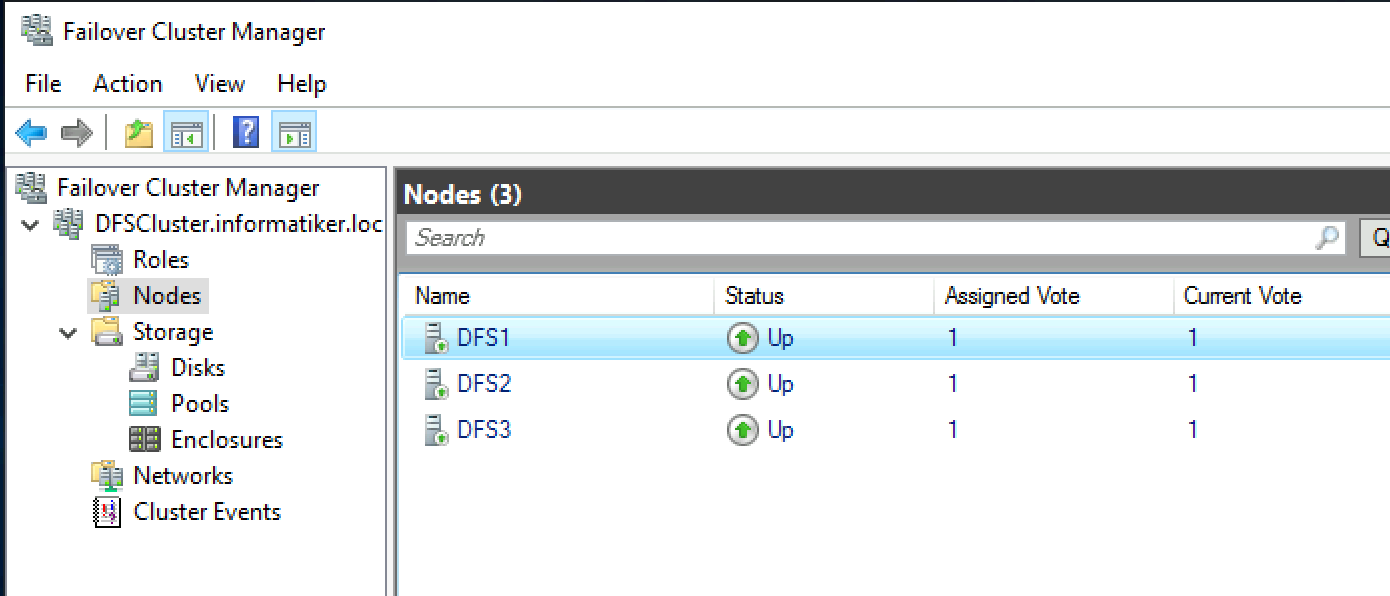1390x596 pixels.
Task: Click the Pools tree icon
Action: 144,404
